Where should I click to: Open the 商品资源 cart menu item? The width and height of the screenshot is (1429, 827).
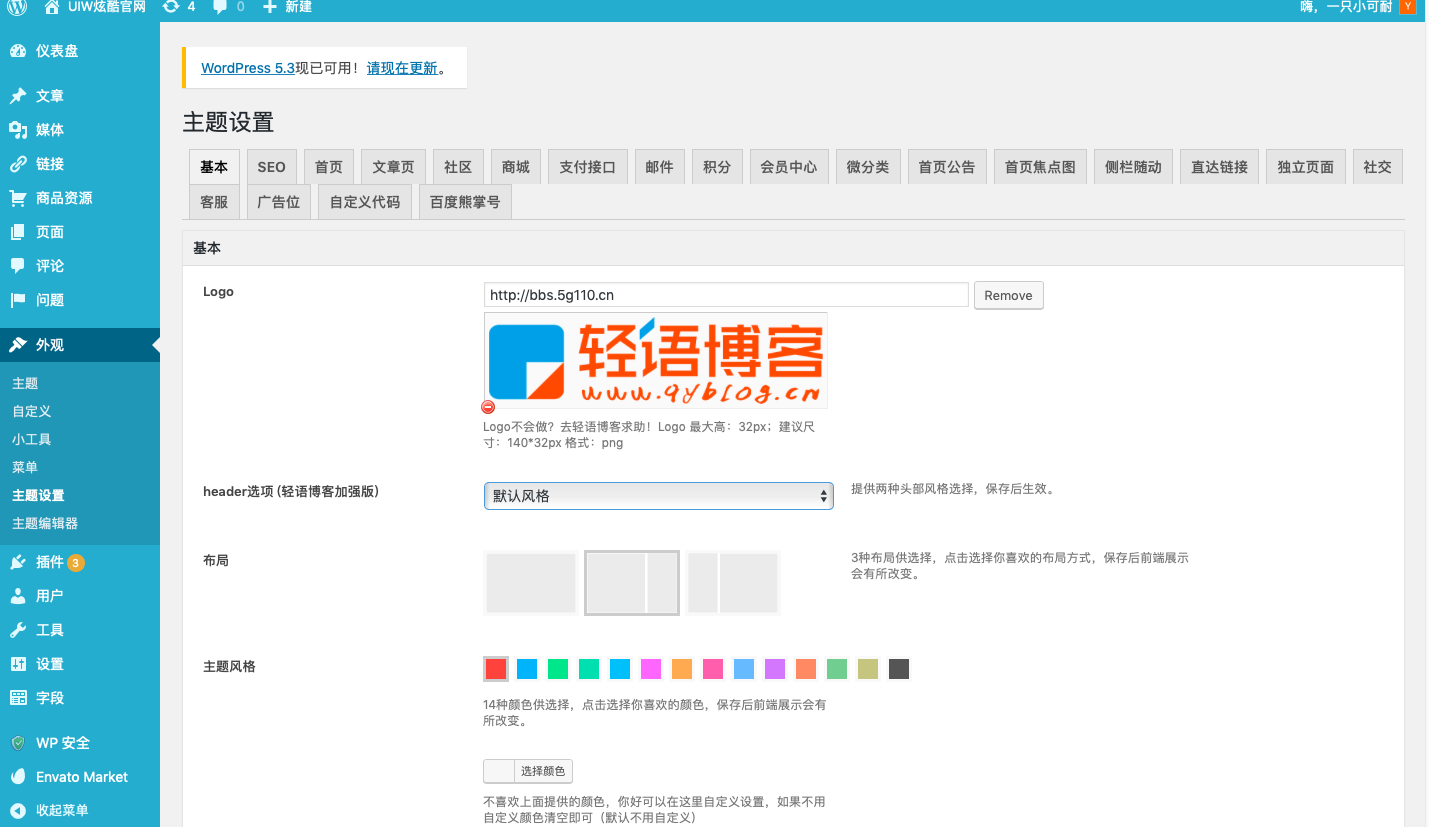[63, 198]
